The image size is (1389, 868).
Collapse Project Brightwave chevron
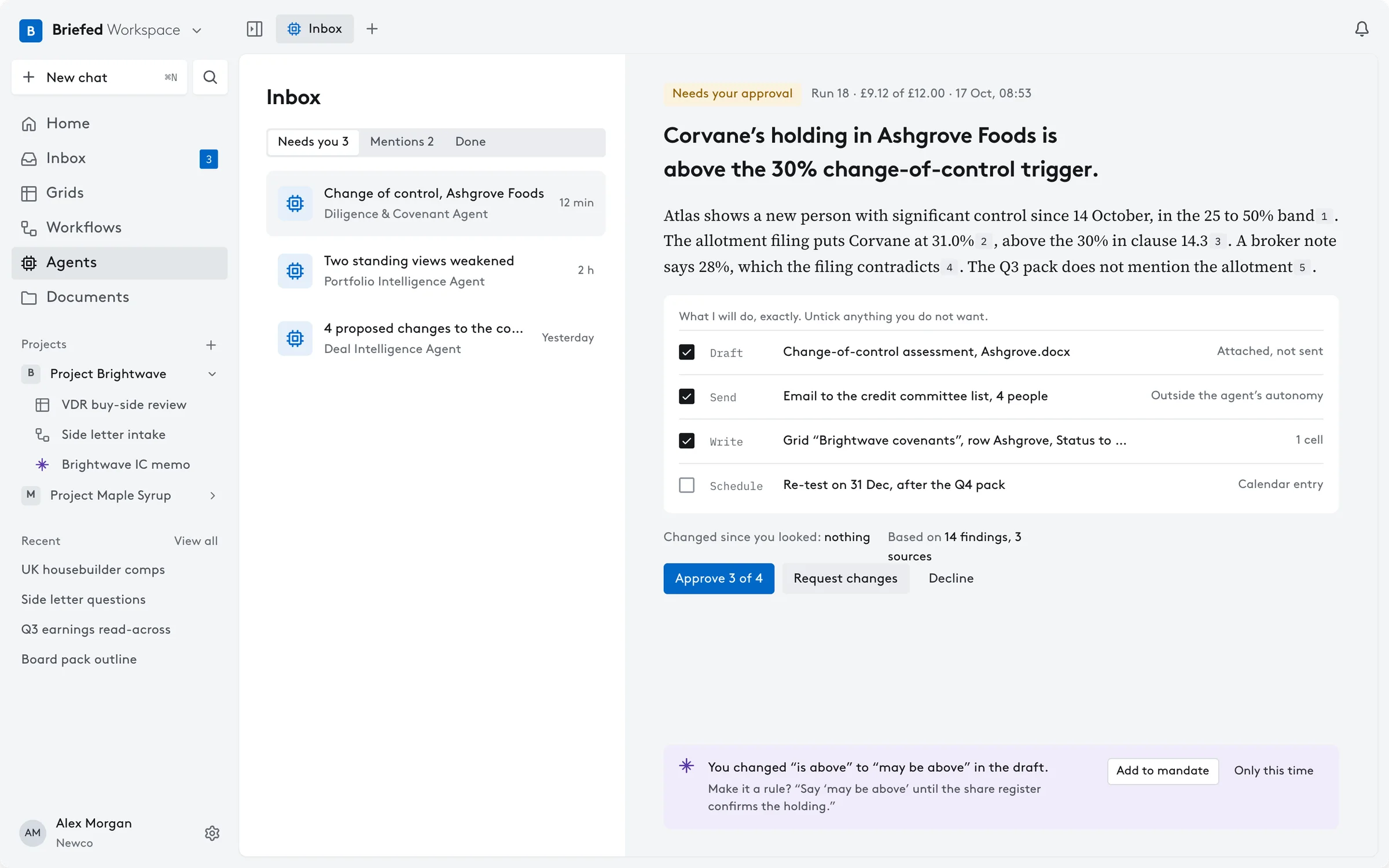tap(212, 374)
